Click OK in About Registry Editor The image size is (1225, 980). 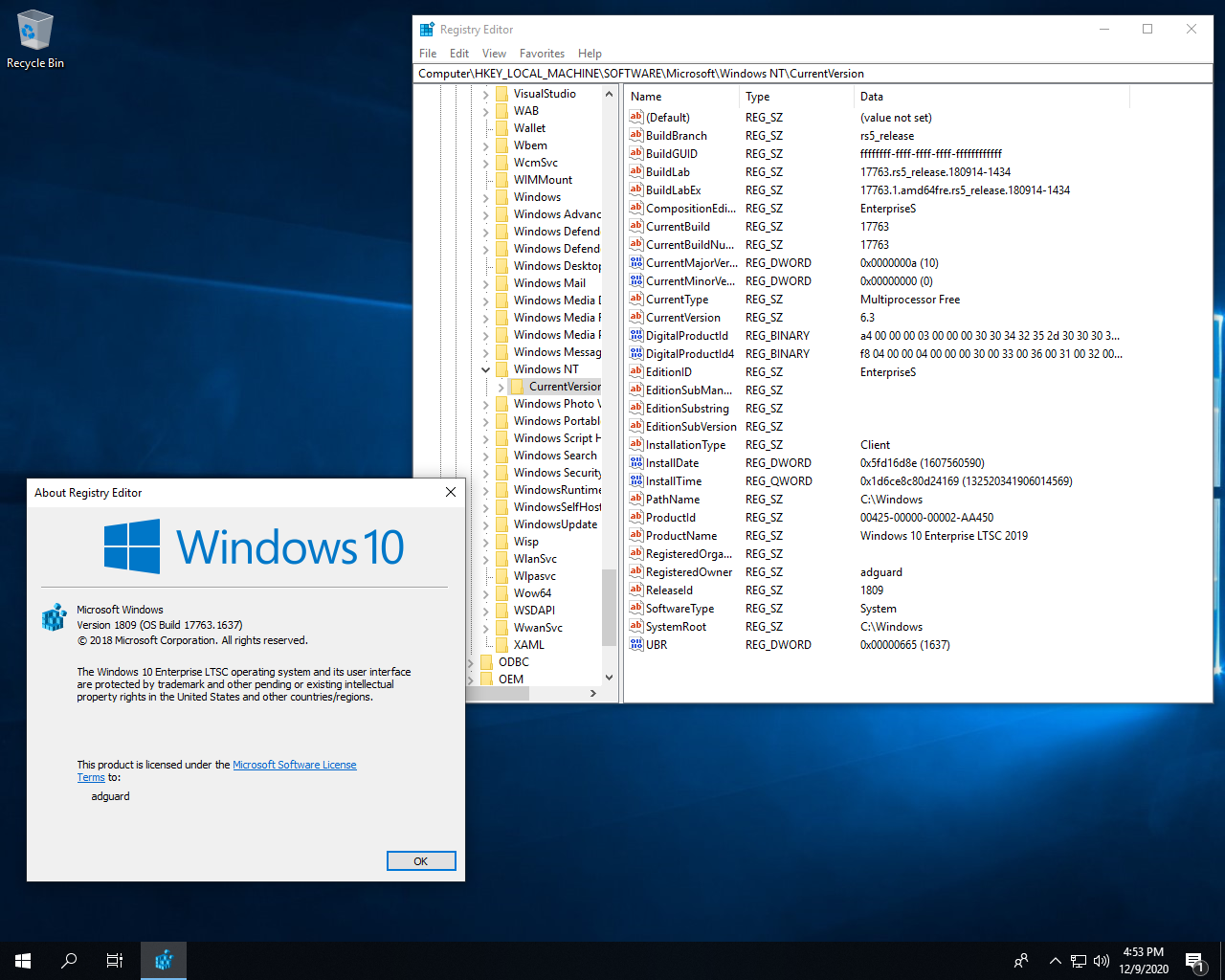coord(421,861)
